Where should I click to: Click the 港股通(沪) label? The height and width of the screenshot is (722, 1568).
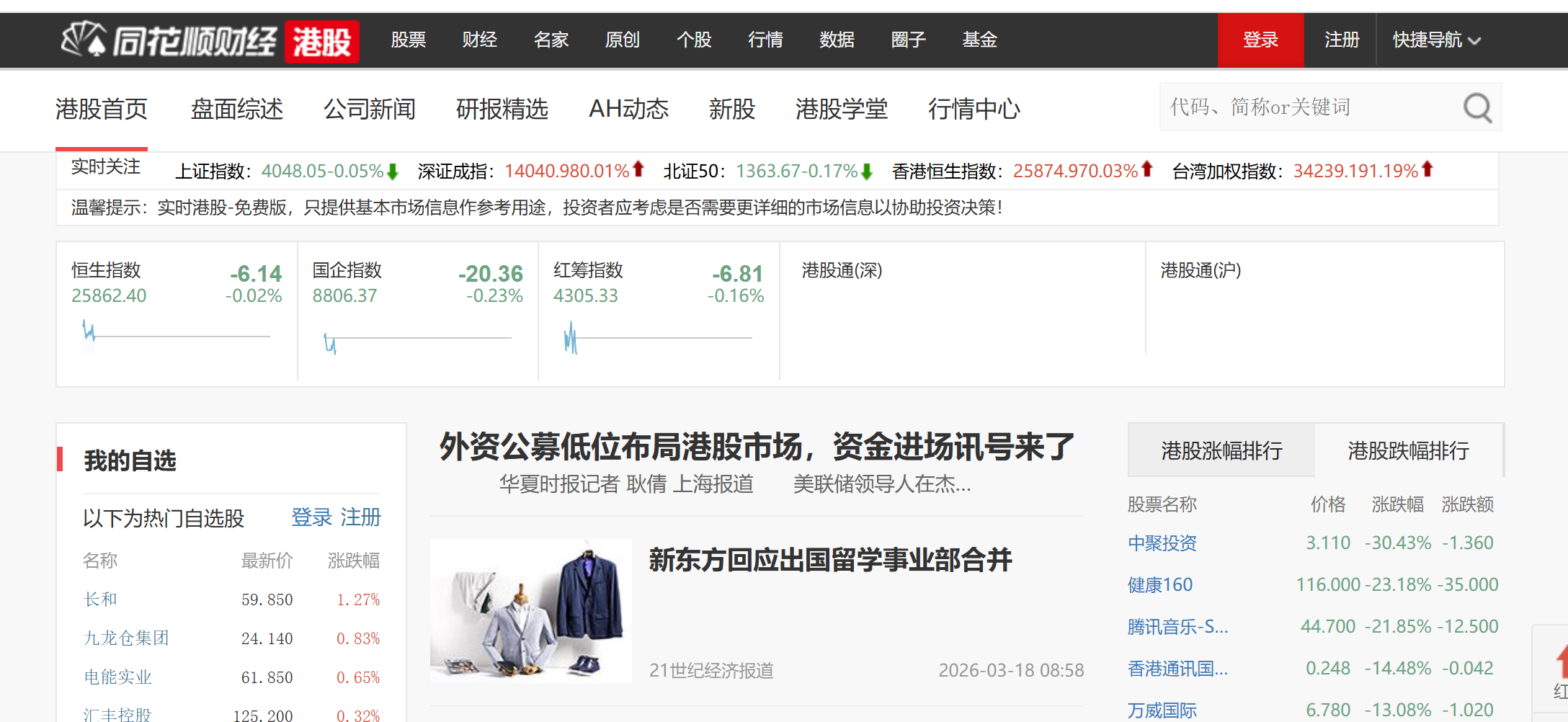click(x=1200, y=271)
